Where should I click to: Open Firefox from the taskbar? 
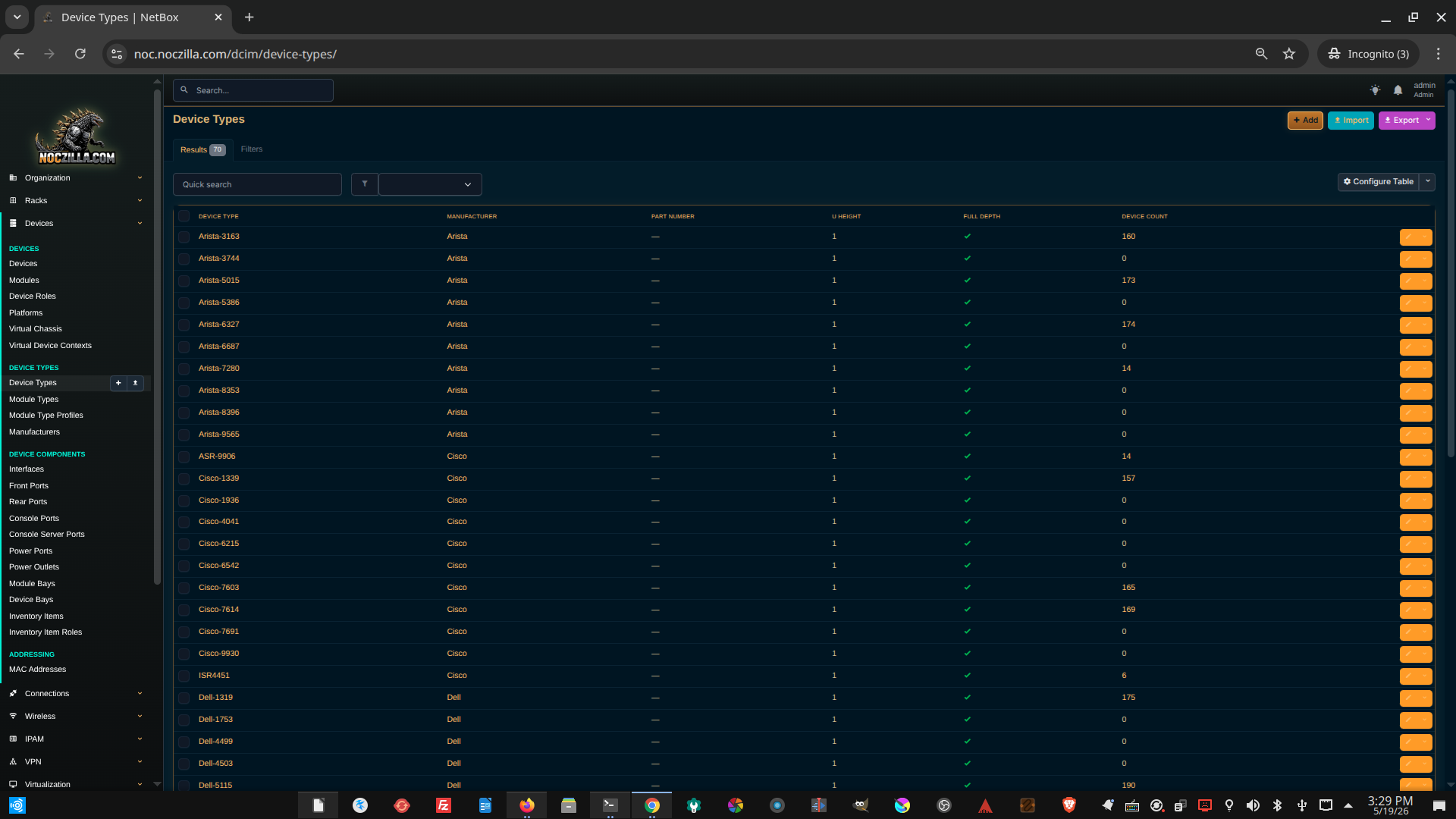(x=527, y=805)
